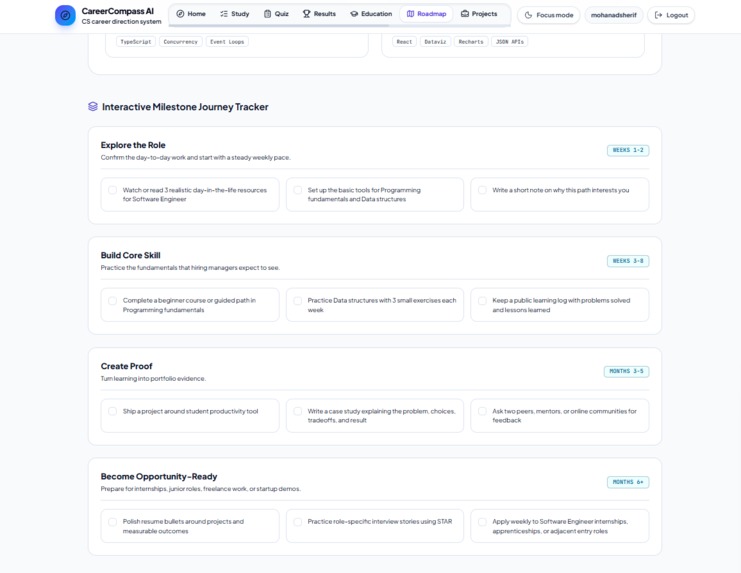Check 'Apply weekly to Software Engineer internships'
Viewport: 741px width, 573px height.
click(x=482, y=522)
